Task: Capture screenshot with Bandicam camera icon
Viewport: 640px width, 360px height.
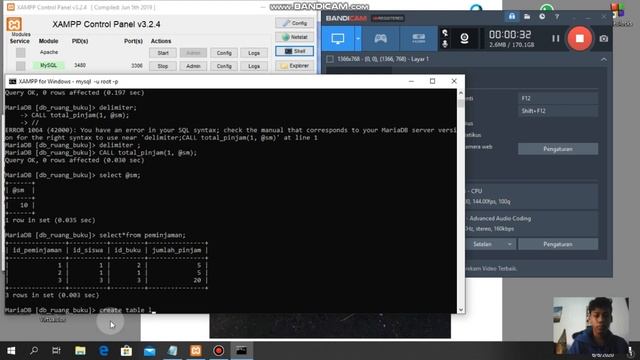Action: point(604,38)
